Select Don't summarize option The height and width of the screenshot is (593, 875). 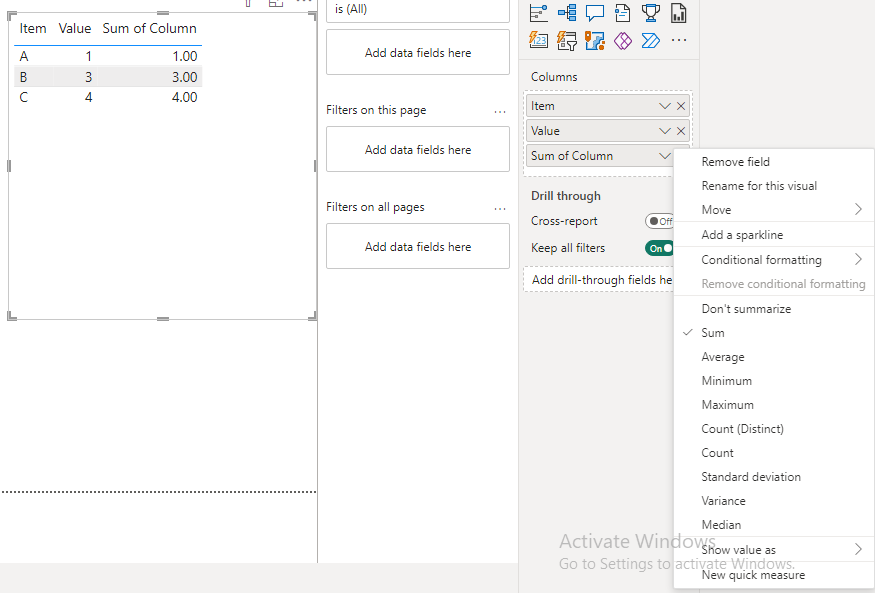pyautogui.click(x=773, y=308)
